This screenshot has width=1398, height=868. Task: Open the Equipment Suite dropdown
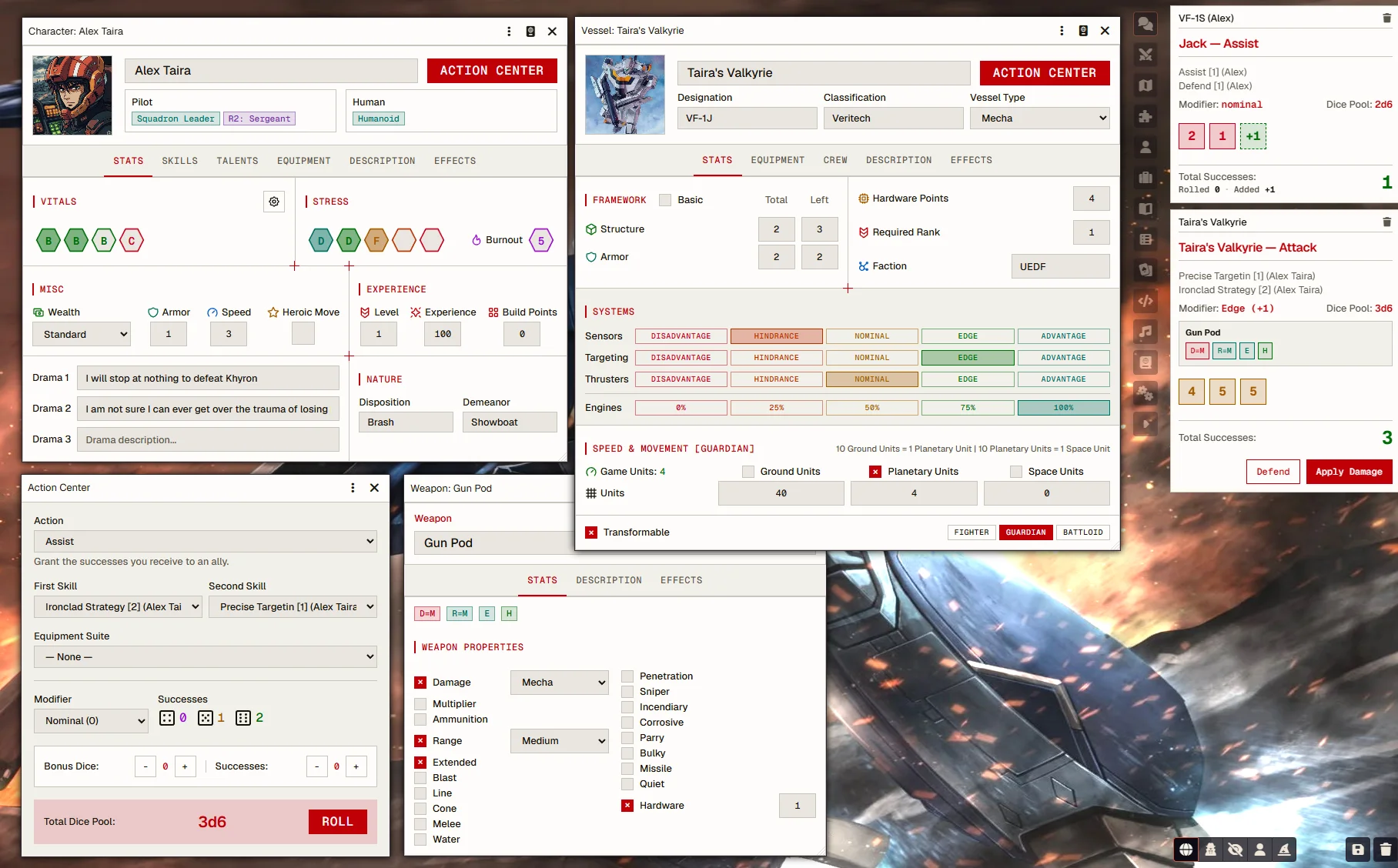(206, 657)
